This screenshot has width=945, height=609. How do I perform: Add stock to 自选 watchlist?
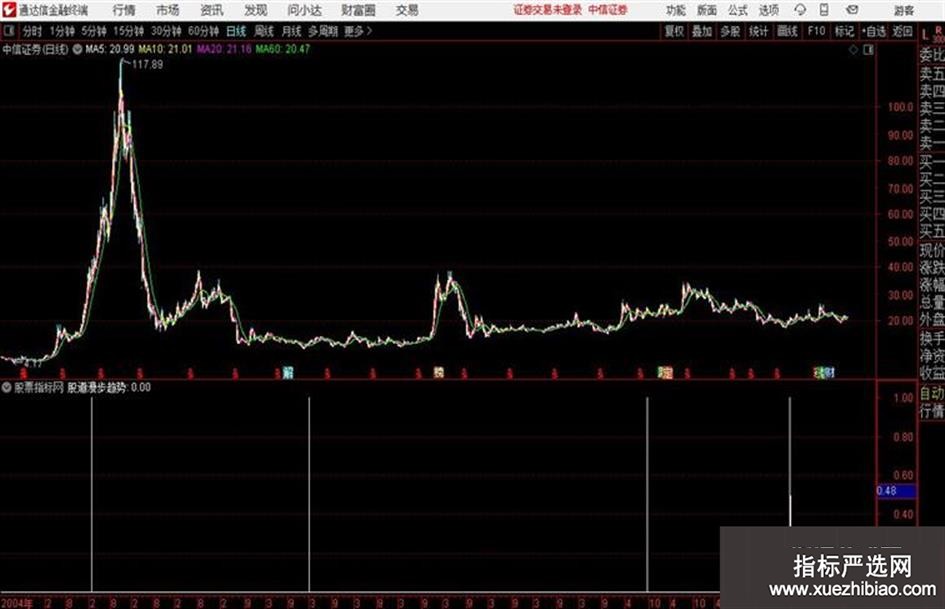[x=873, y=31]
